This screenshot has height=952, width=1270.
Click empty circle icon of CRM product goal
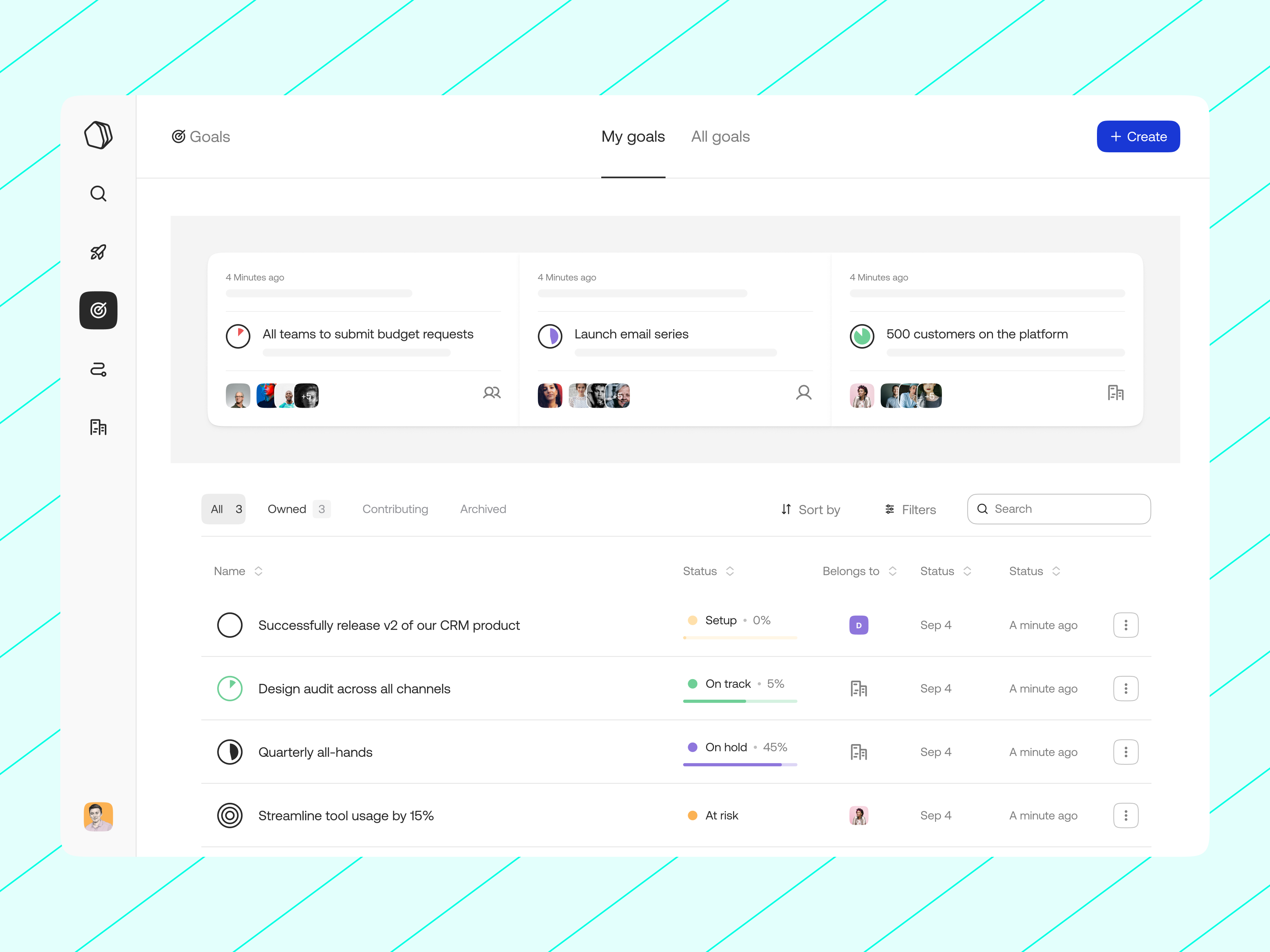click(230, 625)
